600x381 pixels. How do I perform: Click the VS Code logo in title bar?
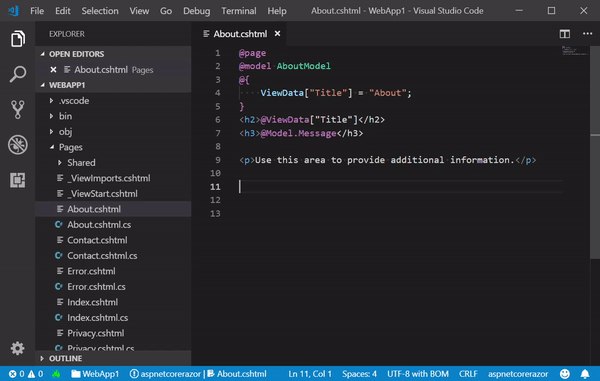(14, 11)
